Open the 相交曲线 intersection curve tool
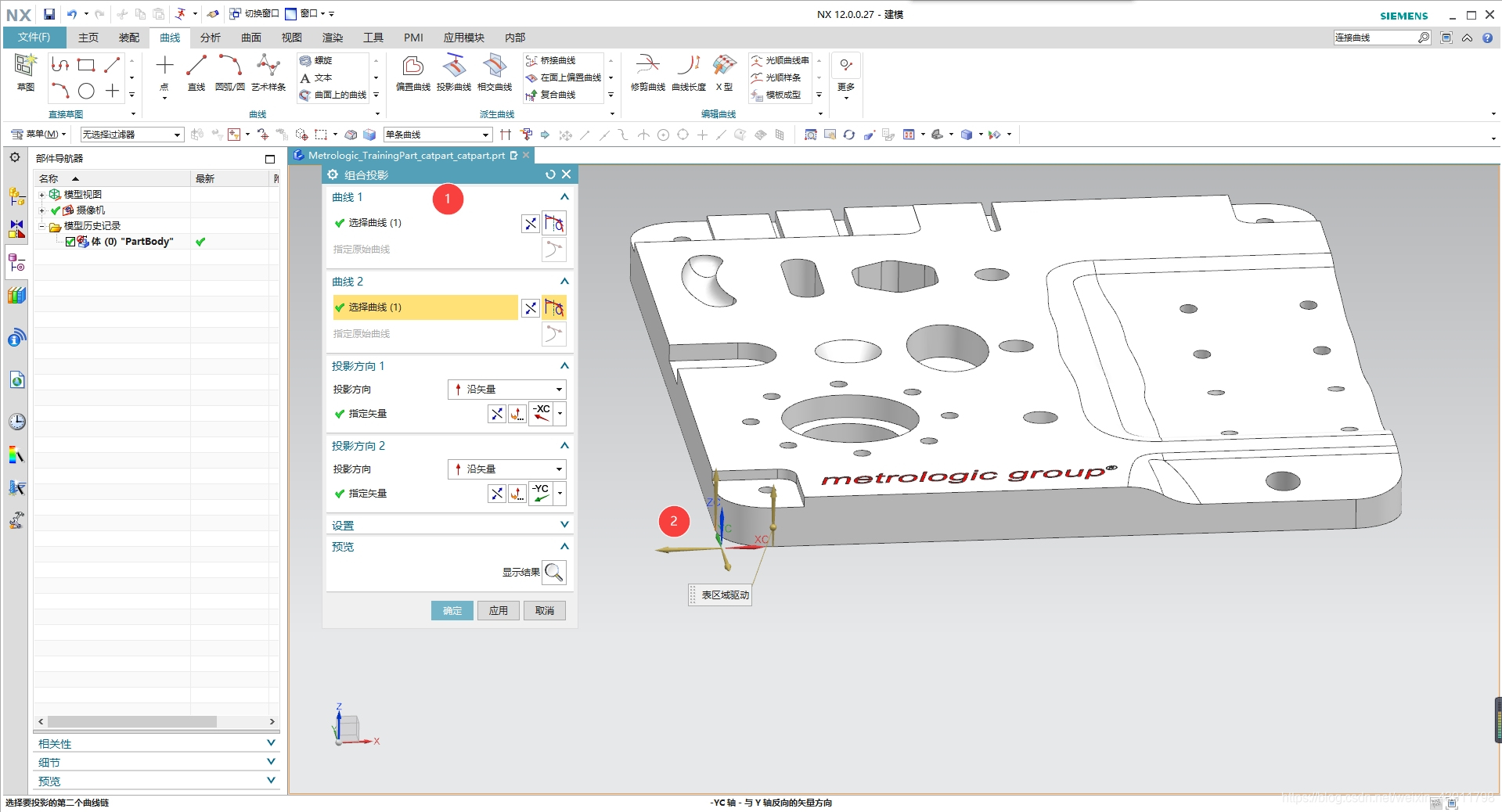The height and width of the screenshot is (812, 1502). coord(495,73)
